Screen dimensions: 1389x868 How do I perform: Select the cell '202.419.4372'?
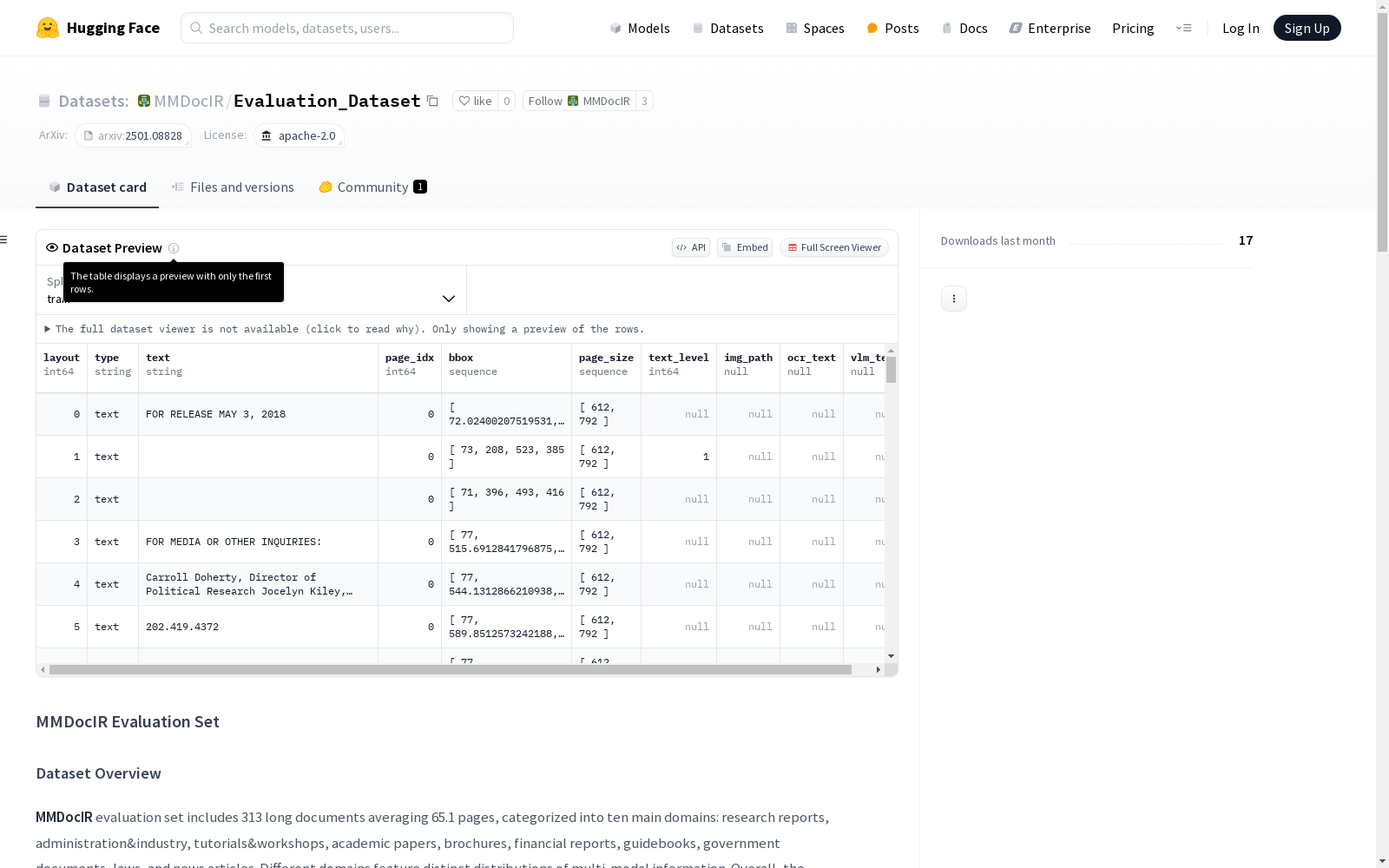[x=258, y=628]
